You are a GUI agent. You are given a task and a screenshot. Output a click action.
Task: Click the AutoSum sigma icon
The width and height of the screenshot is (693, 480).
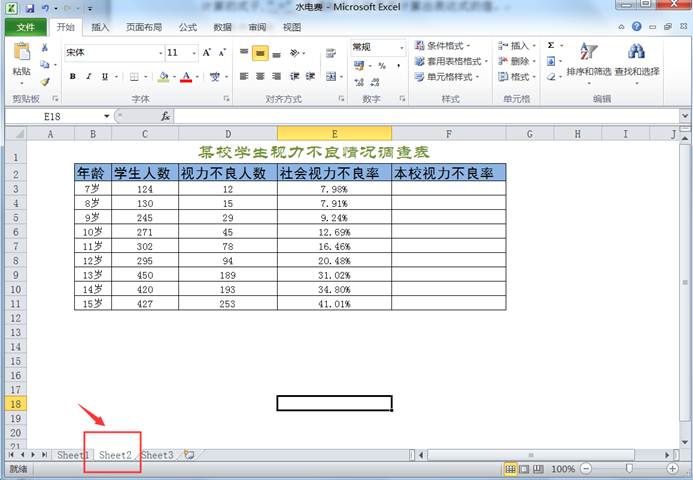(551, 46)
